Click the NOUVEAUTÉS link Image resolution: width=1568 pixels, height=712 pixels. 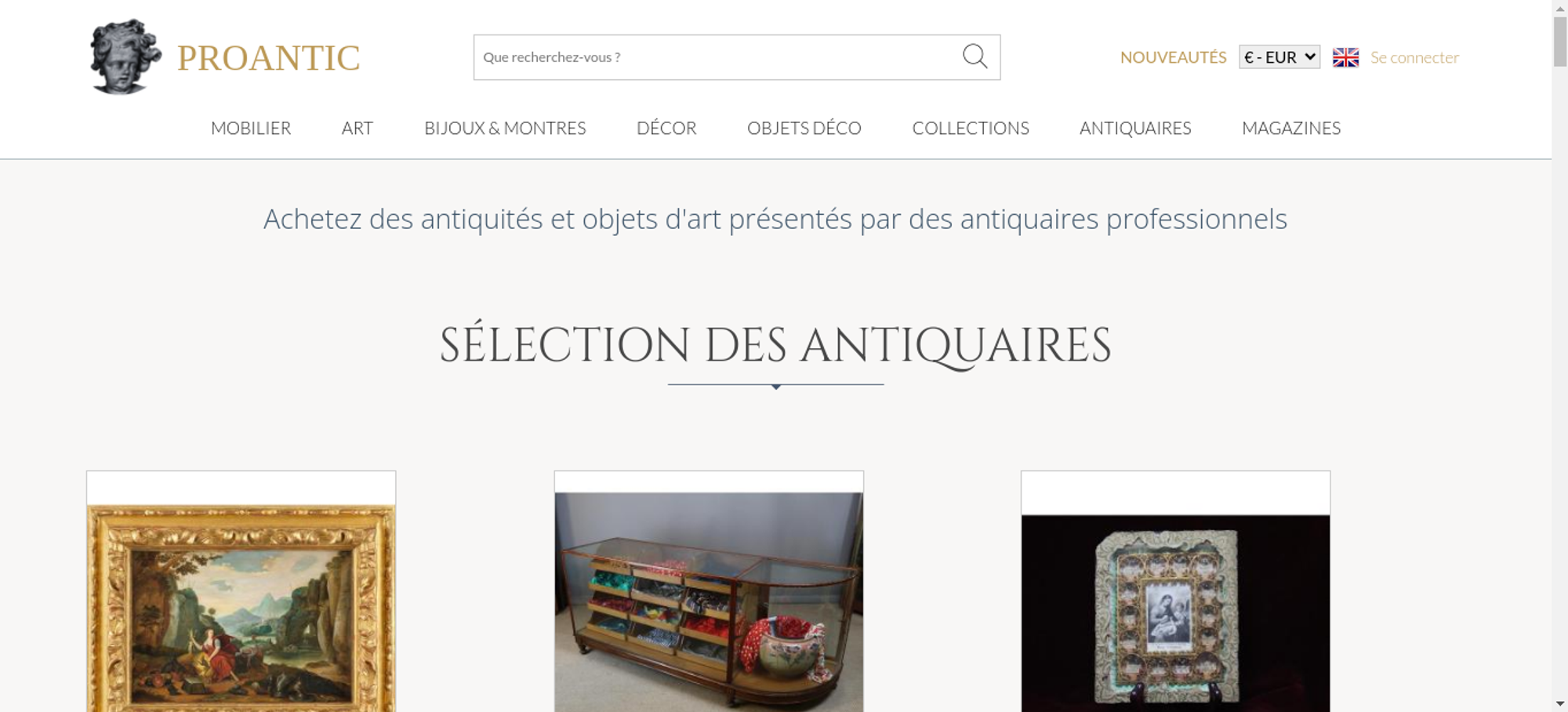click(1173, 57)
